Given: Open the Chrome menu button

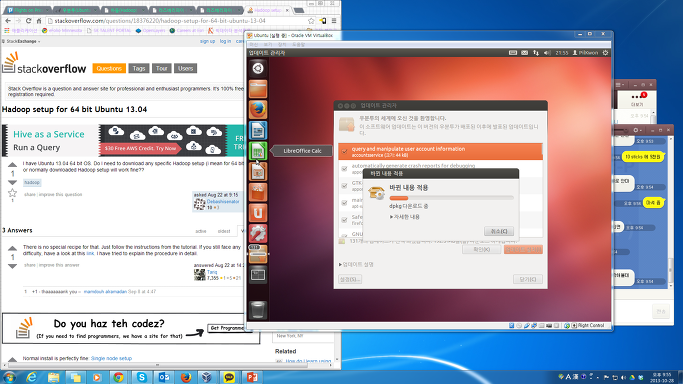Looking at the screenshot, I should point(334,21).
